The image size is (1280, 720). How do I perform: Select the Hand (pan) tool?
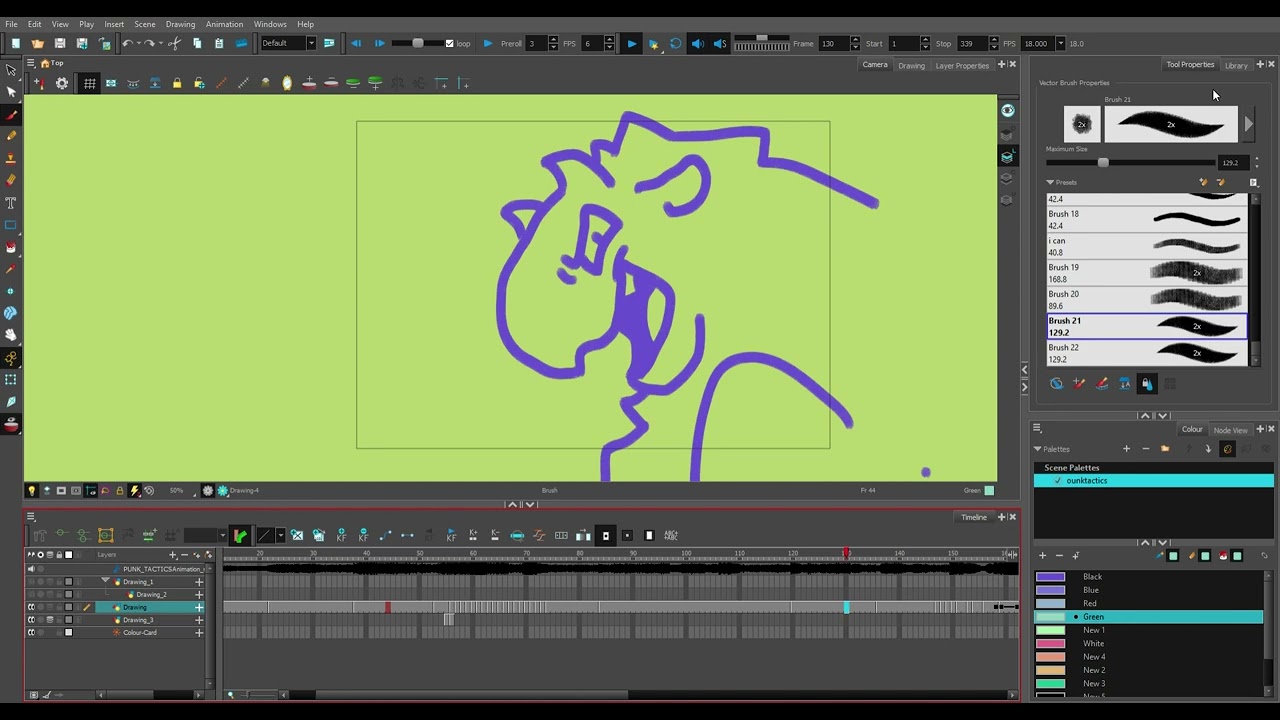(x=11, y=335)
